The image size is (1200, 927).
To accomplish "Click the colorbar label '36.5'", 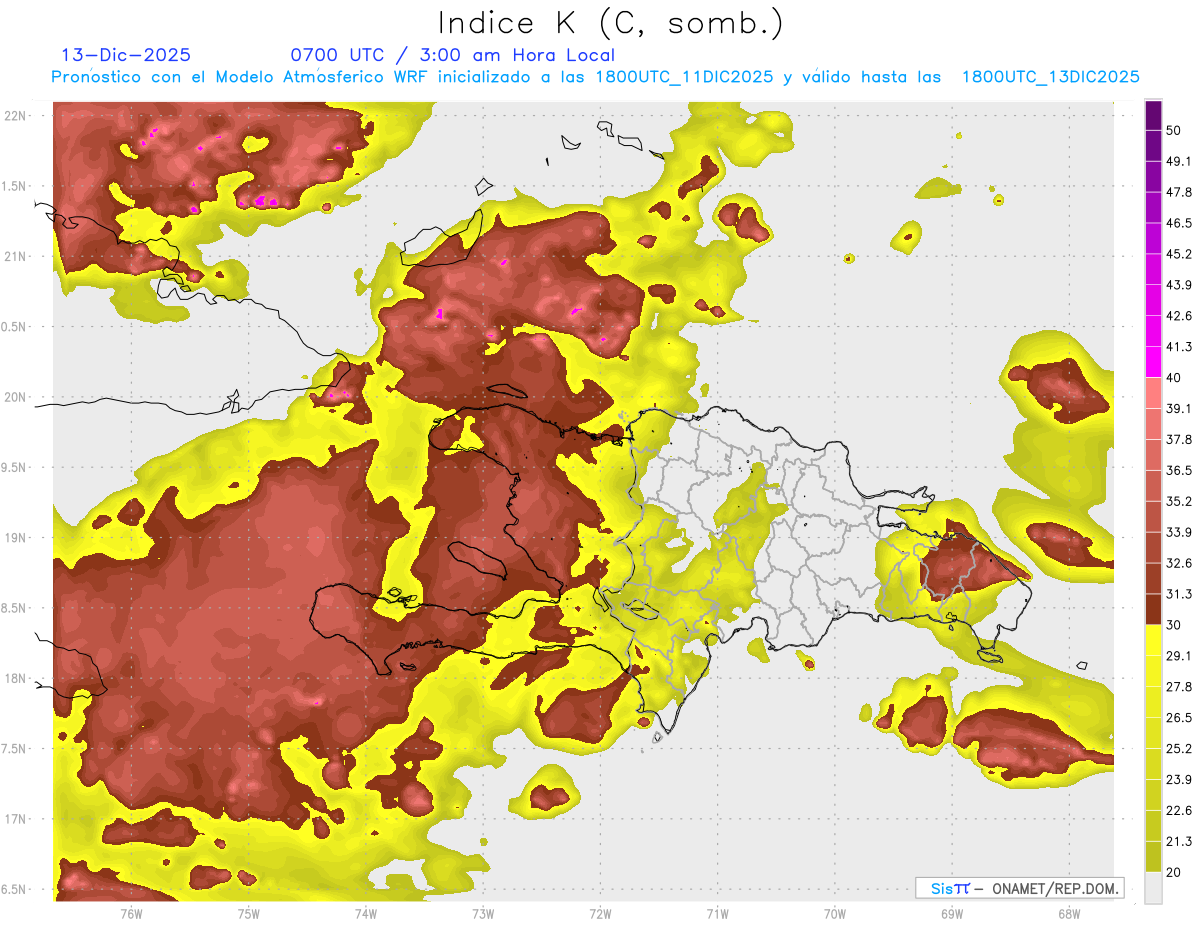I will (1179, 470).
